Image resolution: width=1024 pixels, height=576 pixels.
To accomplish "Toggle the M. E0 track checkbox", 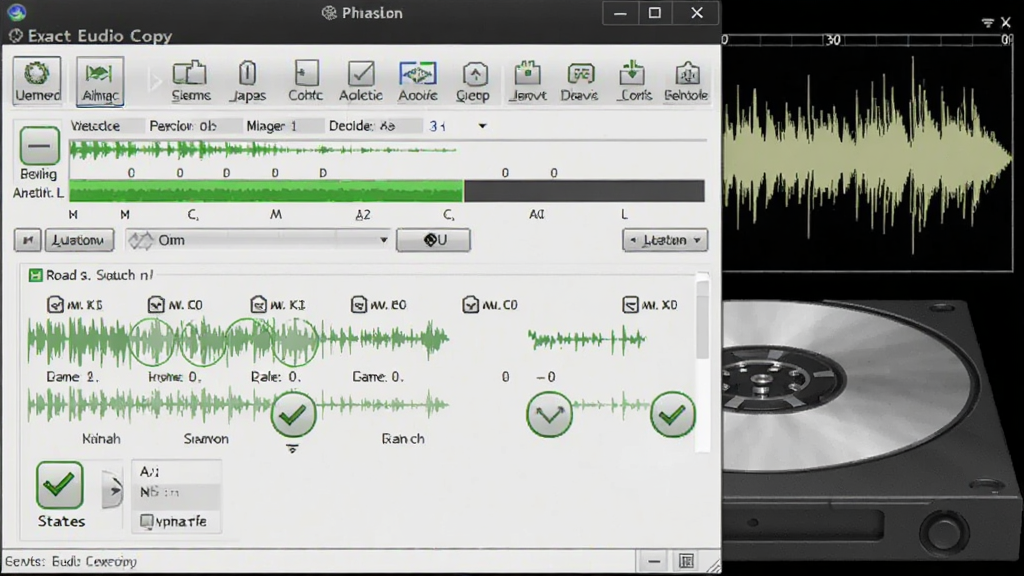I will click(359, 305).
